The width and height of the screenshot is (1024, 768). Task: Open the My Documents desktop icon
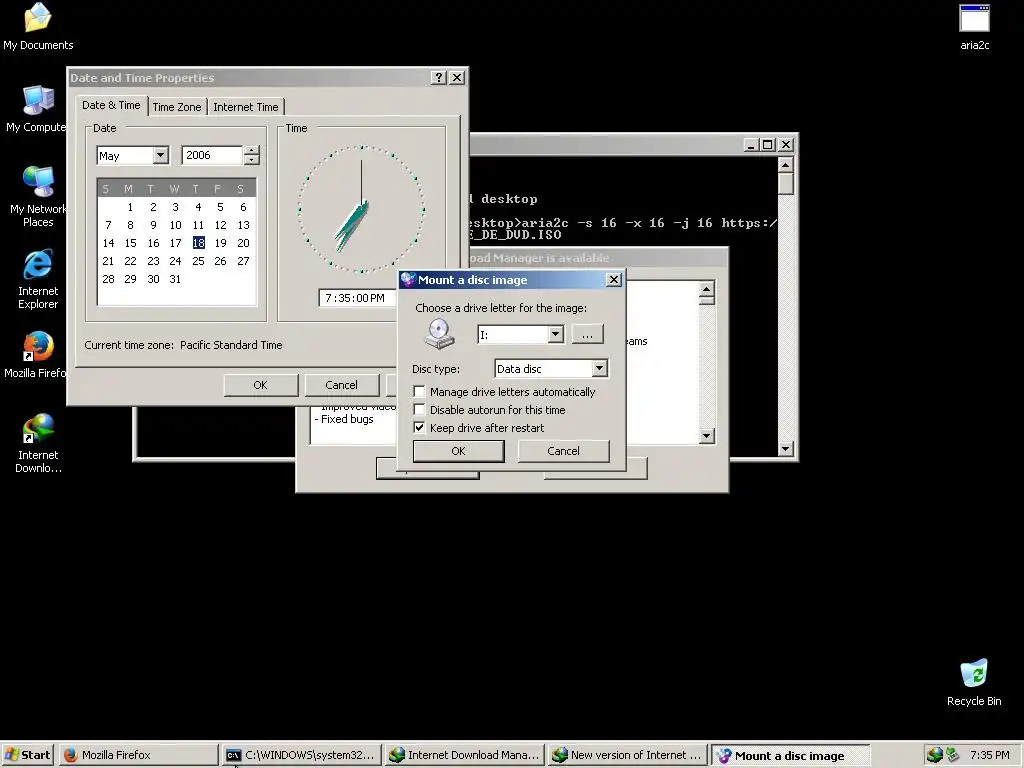38,26
